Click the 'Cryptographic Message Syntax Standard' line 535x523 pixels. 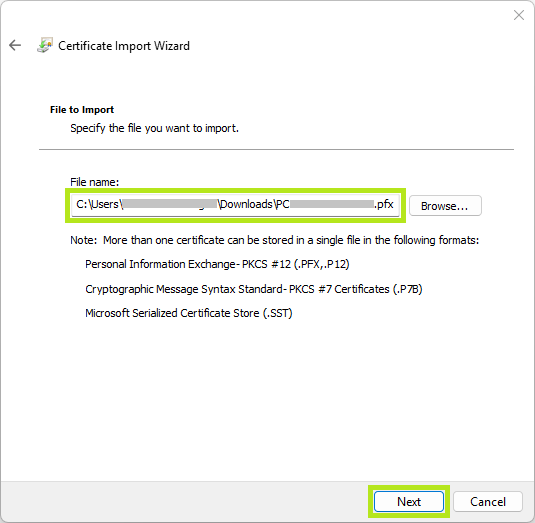(x=254, y=289)
